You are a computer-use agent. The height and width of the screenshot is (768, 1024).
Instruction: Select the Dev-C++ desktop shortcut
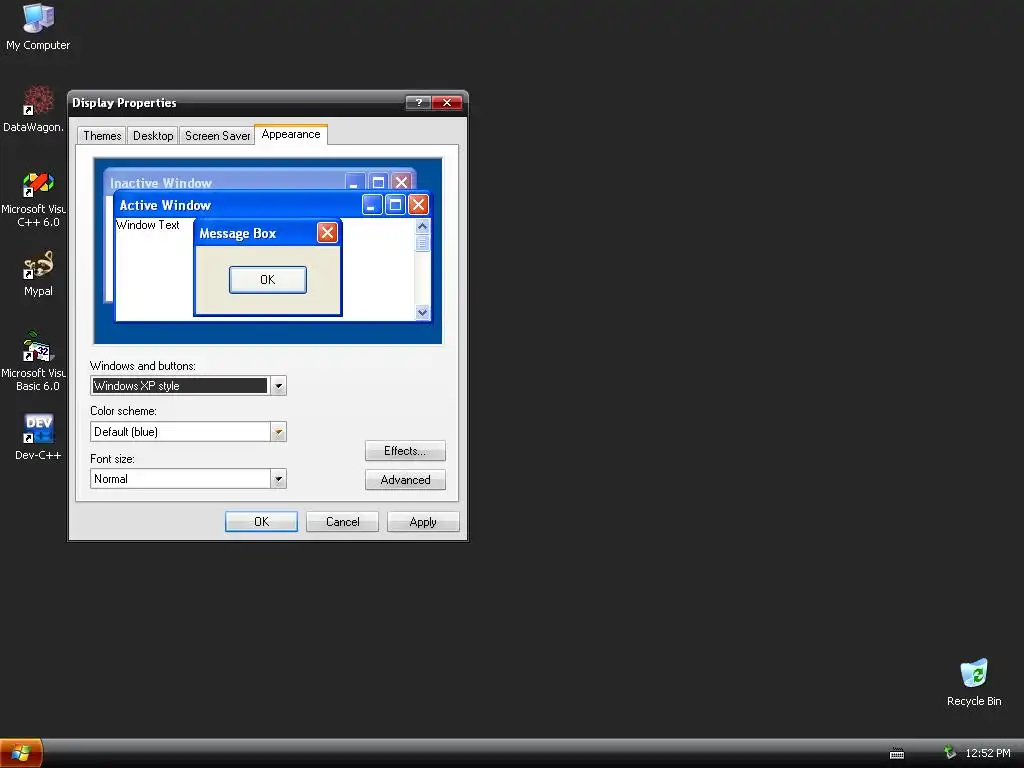tap(38, 437)
